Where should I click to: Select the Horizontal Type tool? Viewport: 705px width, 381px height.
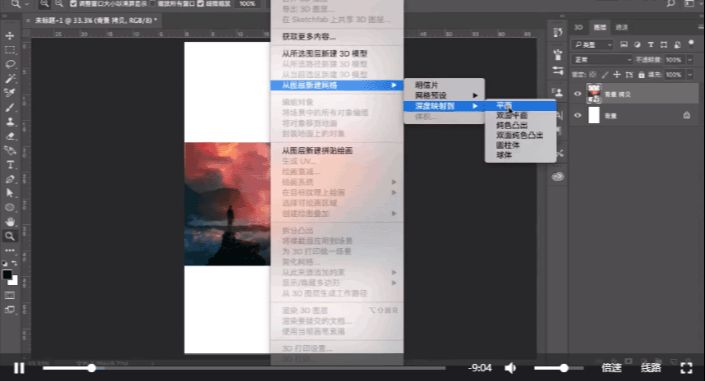(x=10, y=165)
